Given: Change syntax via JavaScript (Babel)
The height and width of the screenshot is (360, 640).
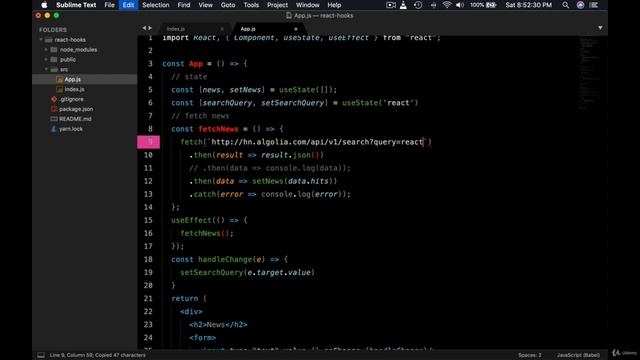Looking at the screenshot, I should click(578, 355).
